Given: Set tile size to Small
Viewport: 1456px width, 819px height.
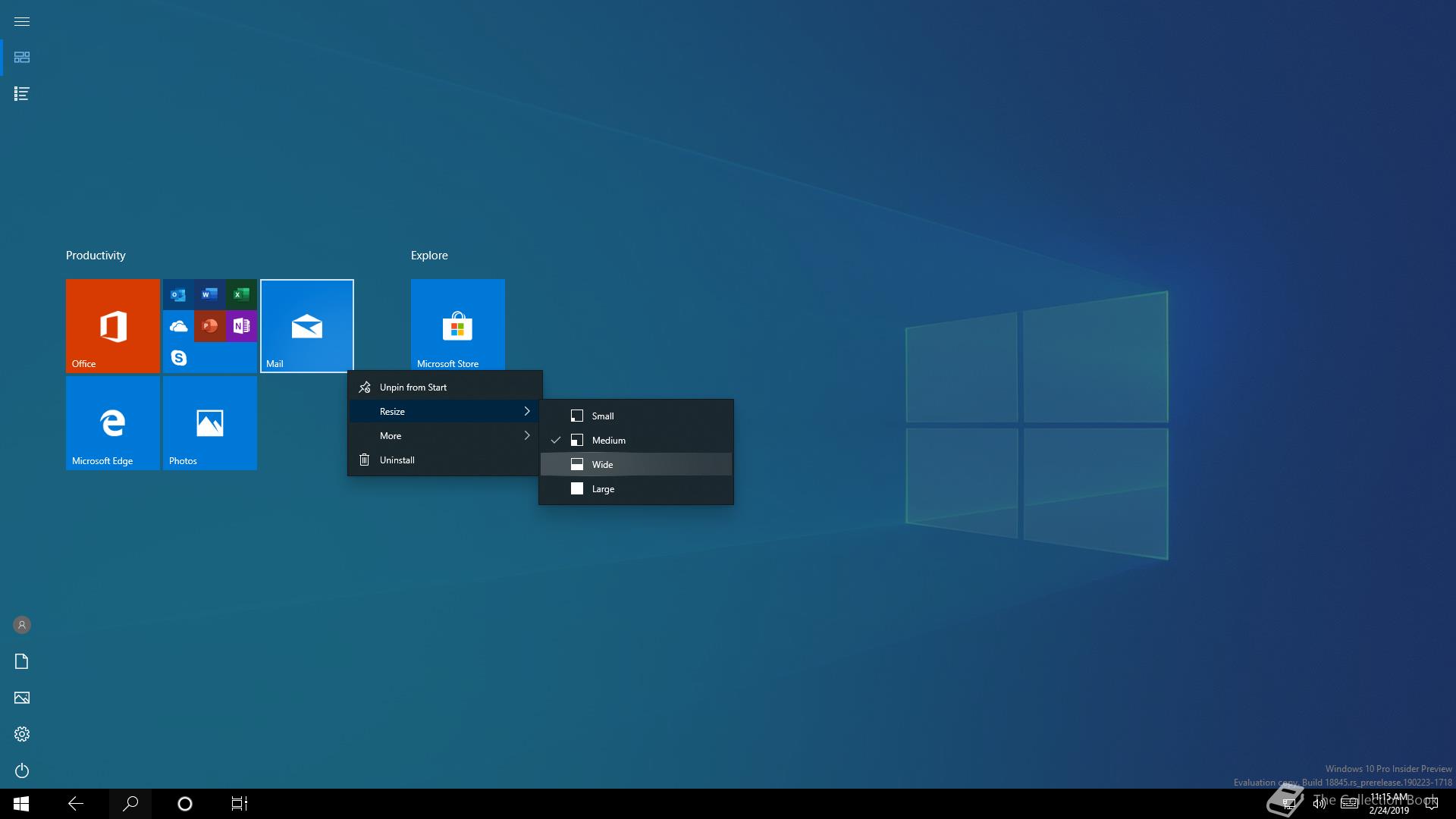Looking at the screenshot, I should point(636,416).
